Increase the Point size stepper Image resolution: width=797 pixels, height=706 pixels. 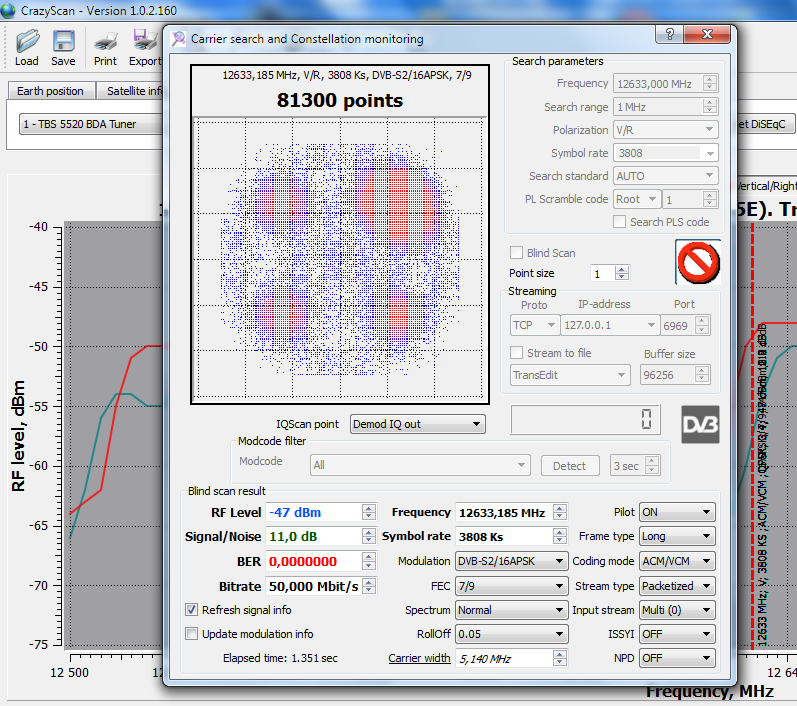click(x=622, y=269)
